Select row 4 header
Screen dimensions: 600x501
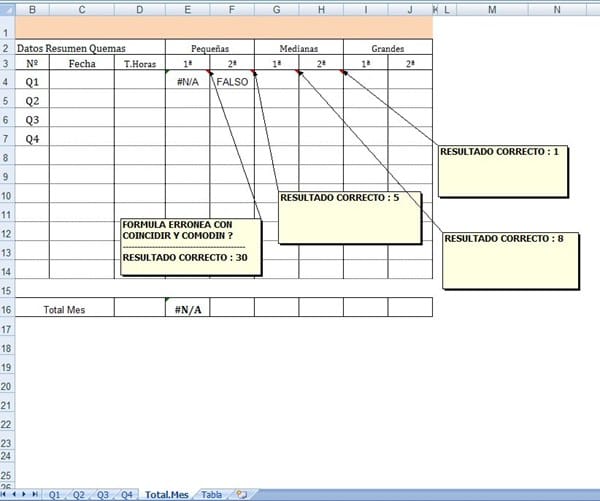click(x=7, y=80)
